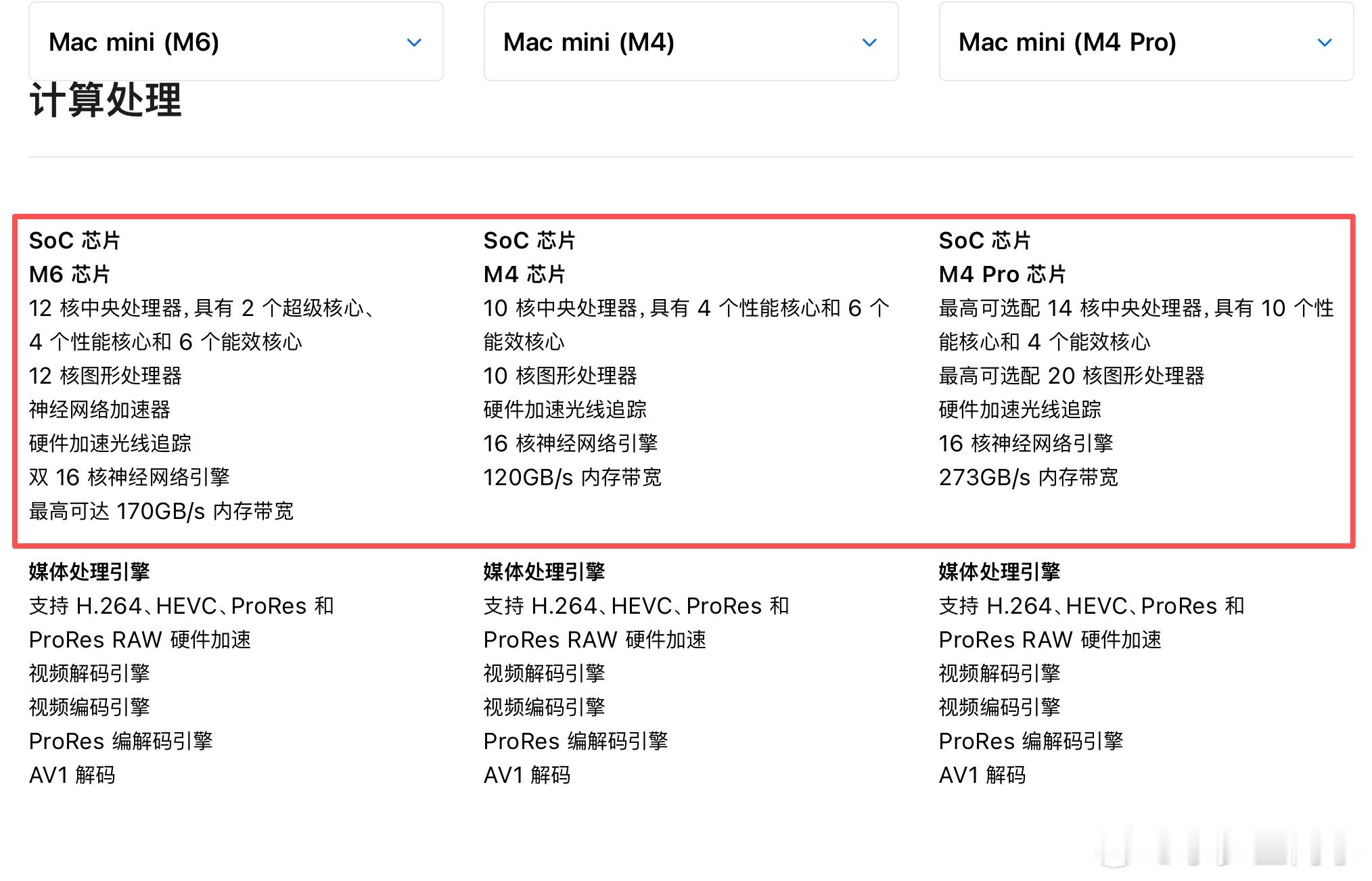Image resolution: width=1372 pixels, height=881 pixels.
Task: Click 双 16 核神经网络引擎 text
Action: [129, 477]
